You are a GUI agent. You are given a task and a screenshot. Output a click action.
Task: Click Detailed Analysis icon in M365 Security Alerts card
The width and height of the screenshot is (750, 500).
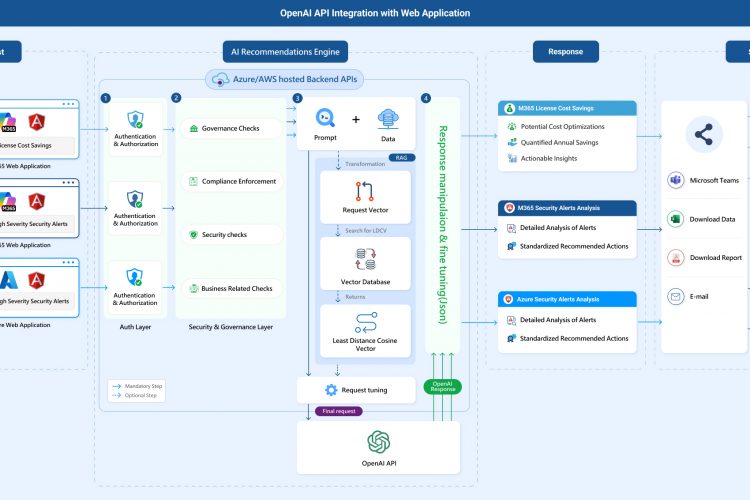tap(511, 228)
